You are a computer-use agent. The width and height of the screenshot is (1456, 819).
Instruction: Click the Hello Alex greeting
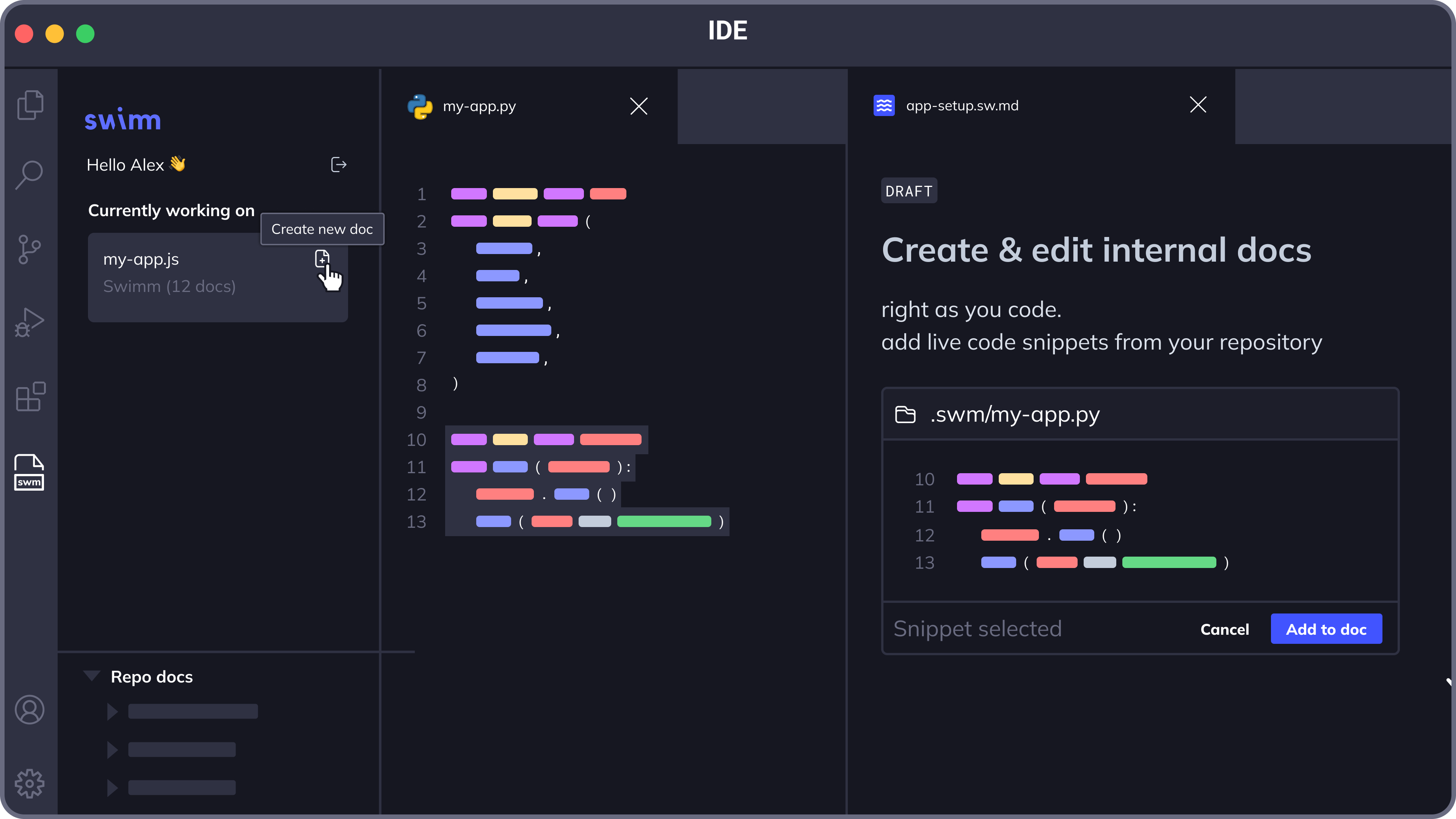pyautogui.click(x=136, y=165)
